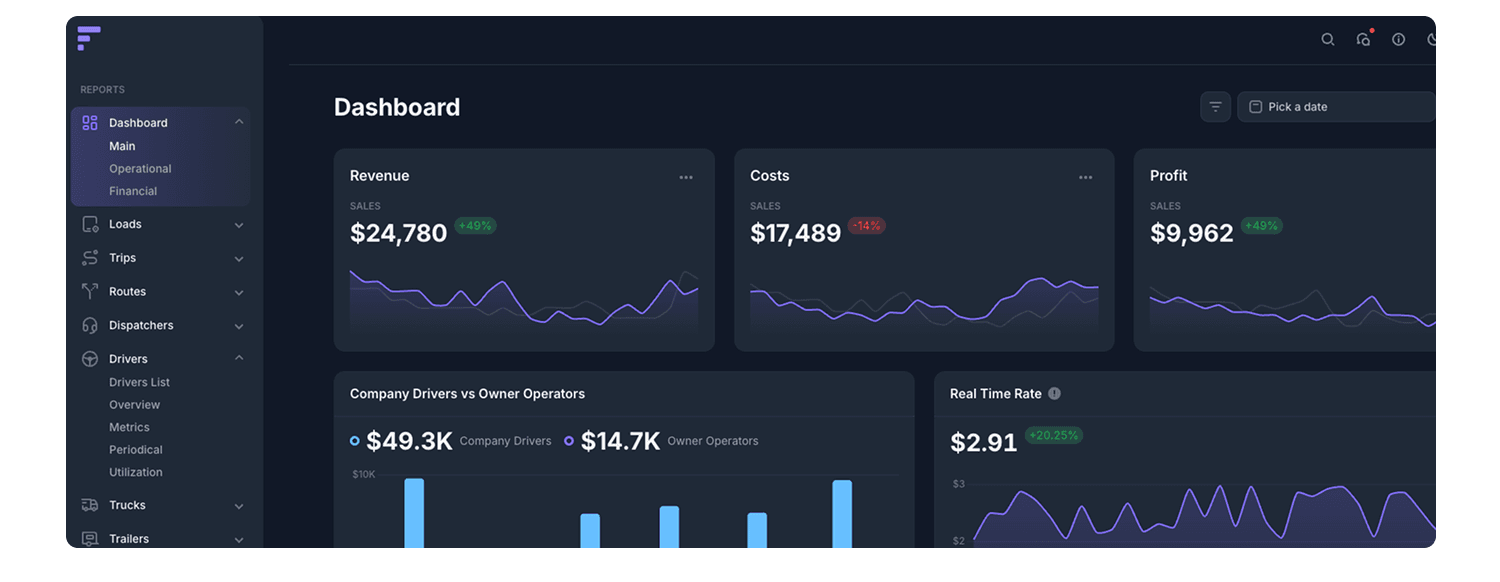Viewport: 1500px width, 582px height.
Task: Click the Dispatchers headset icon
Action: (x=90, y=326)
